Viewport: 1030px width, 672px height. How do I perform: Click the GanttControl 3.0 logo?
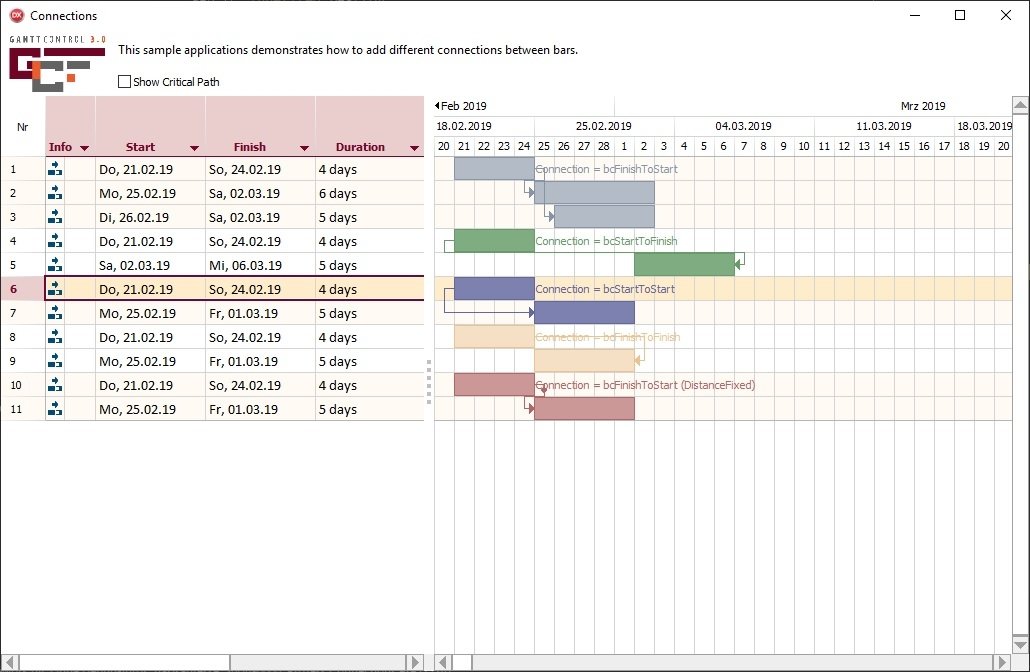click(x=57, y=64)
